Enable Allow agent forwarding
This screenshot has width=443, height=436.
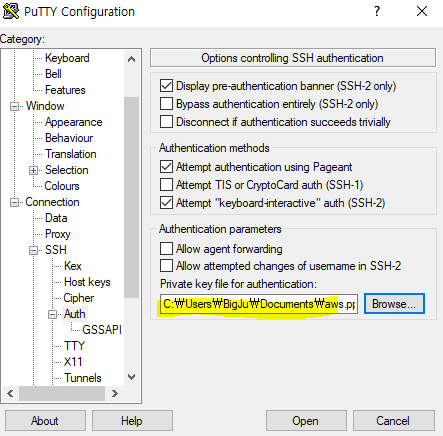click(x=166, y=249)
